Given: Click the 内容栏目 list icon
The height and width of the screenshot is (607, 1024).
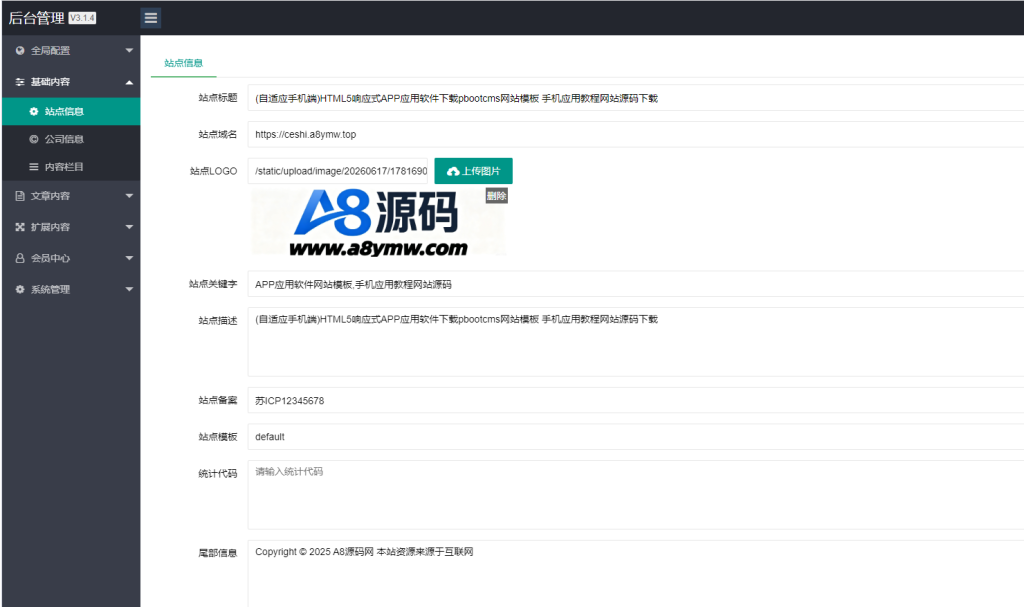Looking at the screenshot, I should (34, 167).
